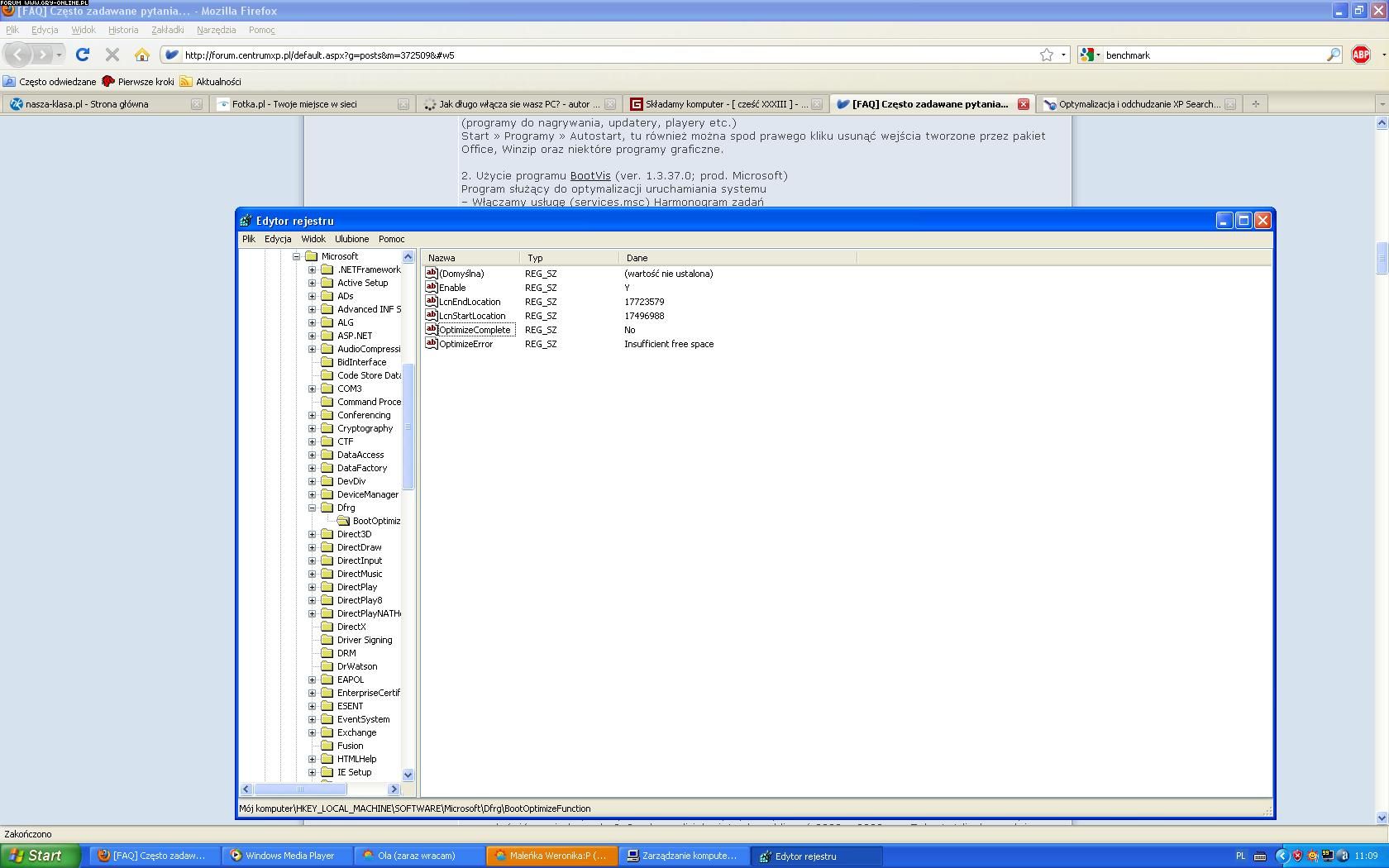Select LcnEndLocation value icon

pyautogui.click(x=431, y=301)
